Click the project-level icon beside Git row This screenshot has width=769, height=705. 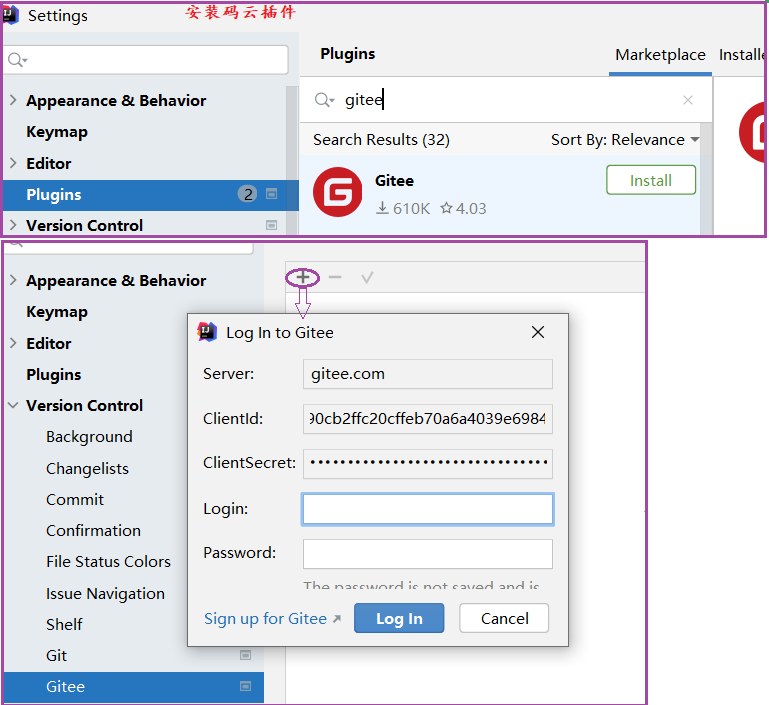point(245,655)
